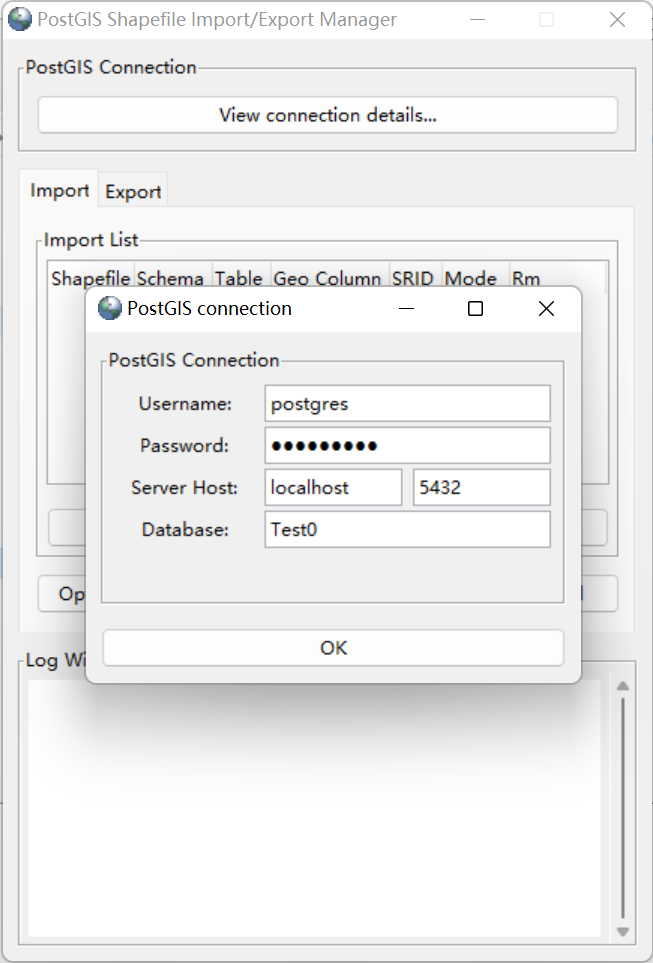Screen dimensions: 653x963
Task: Click the Shapefile column header
Action: point(90,278)
